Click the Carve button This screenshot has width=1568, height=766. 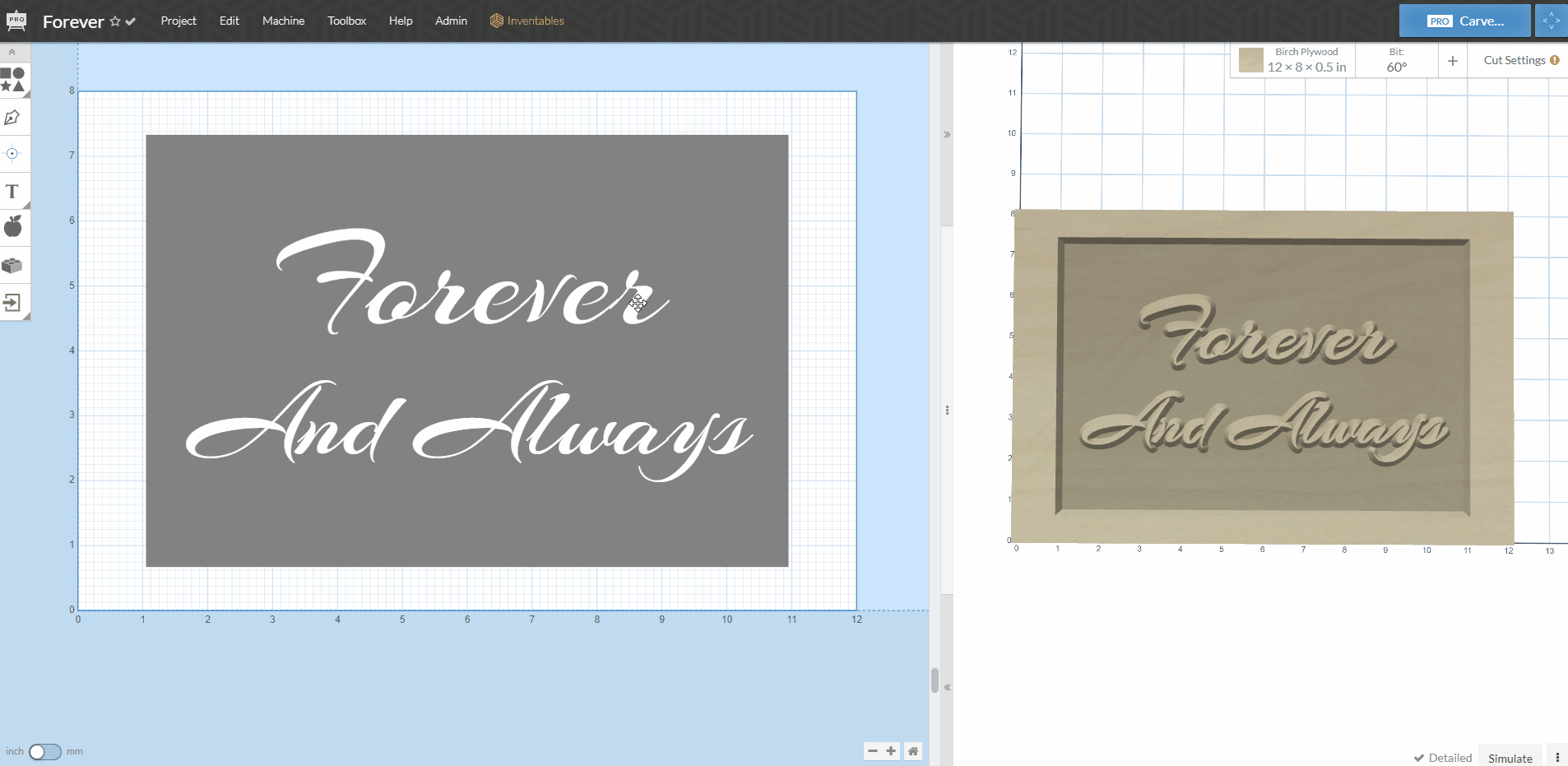pos(1464,21)
